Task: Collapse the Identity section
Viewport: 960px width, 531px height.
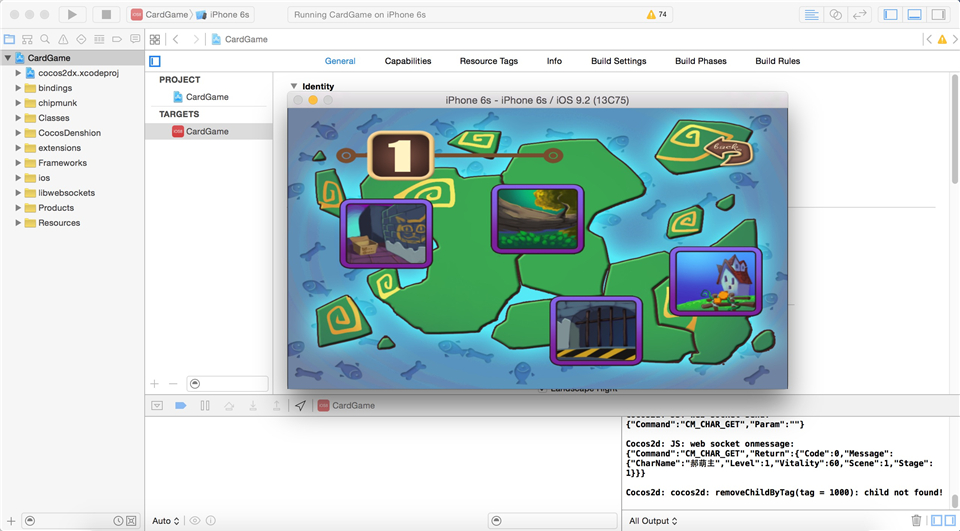Action: [294, 86]
